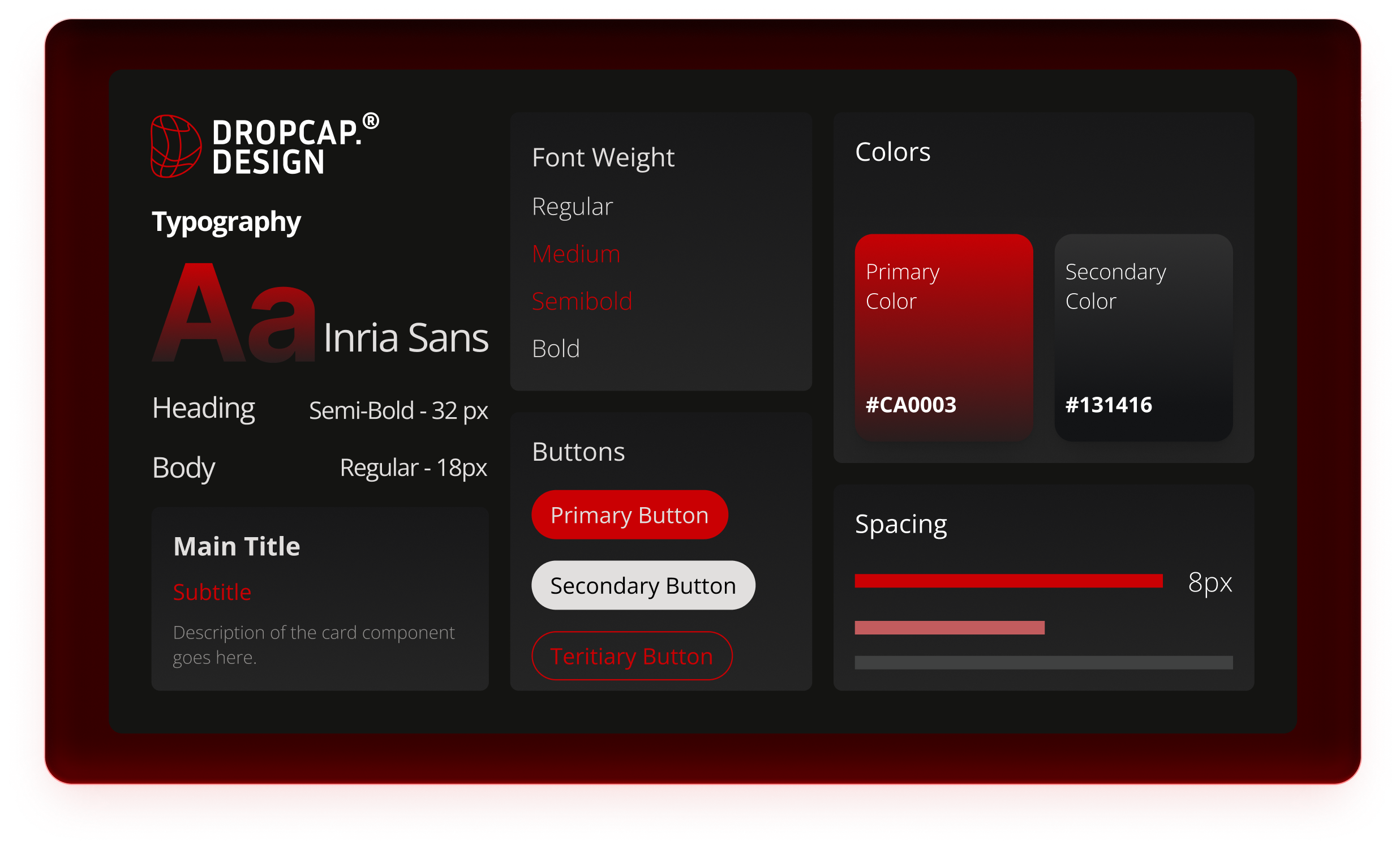The image size is (1400, 849).
Task: Click the outlined Teritiary Button
Action: 632,656
